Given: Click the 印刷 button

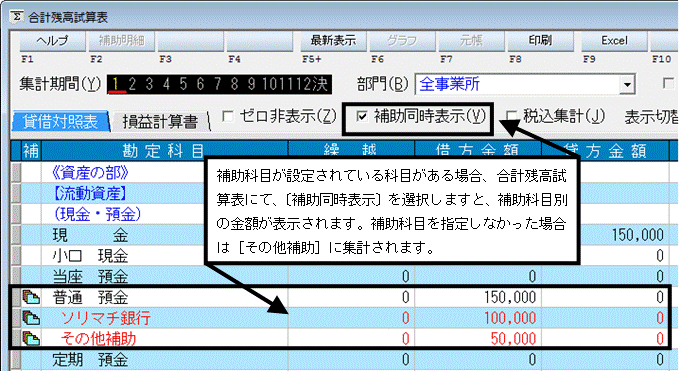Looking at the screenshot, I should coord(540,41).
